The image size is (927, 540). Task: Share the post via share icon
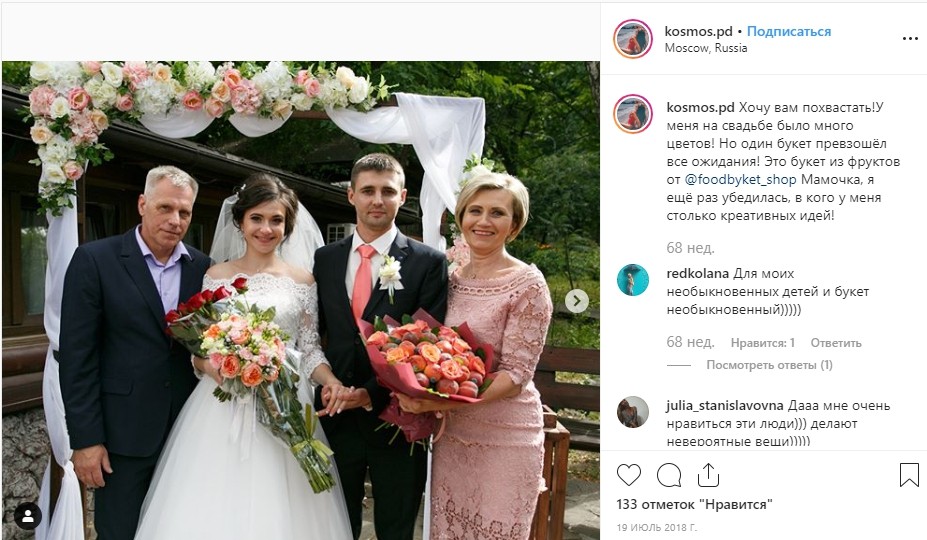[708, 474]
